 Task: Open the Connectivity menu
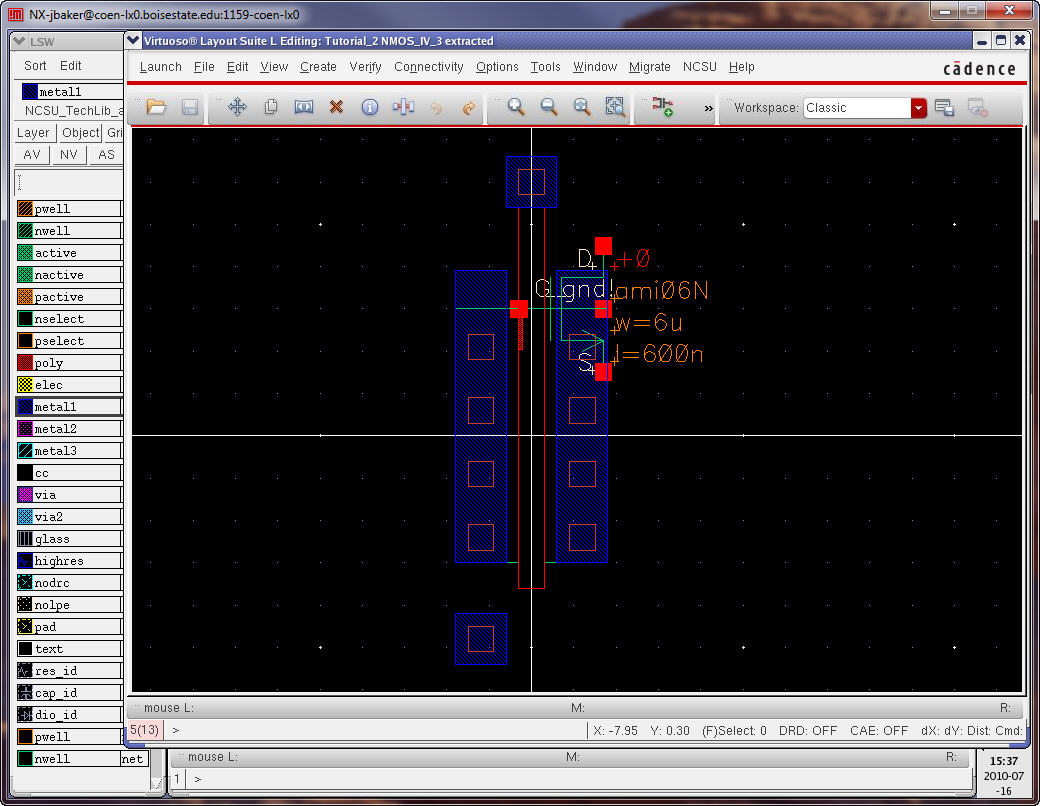[x=428, y=67]
